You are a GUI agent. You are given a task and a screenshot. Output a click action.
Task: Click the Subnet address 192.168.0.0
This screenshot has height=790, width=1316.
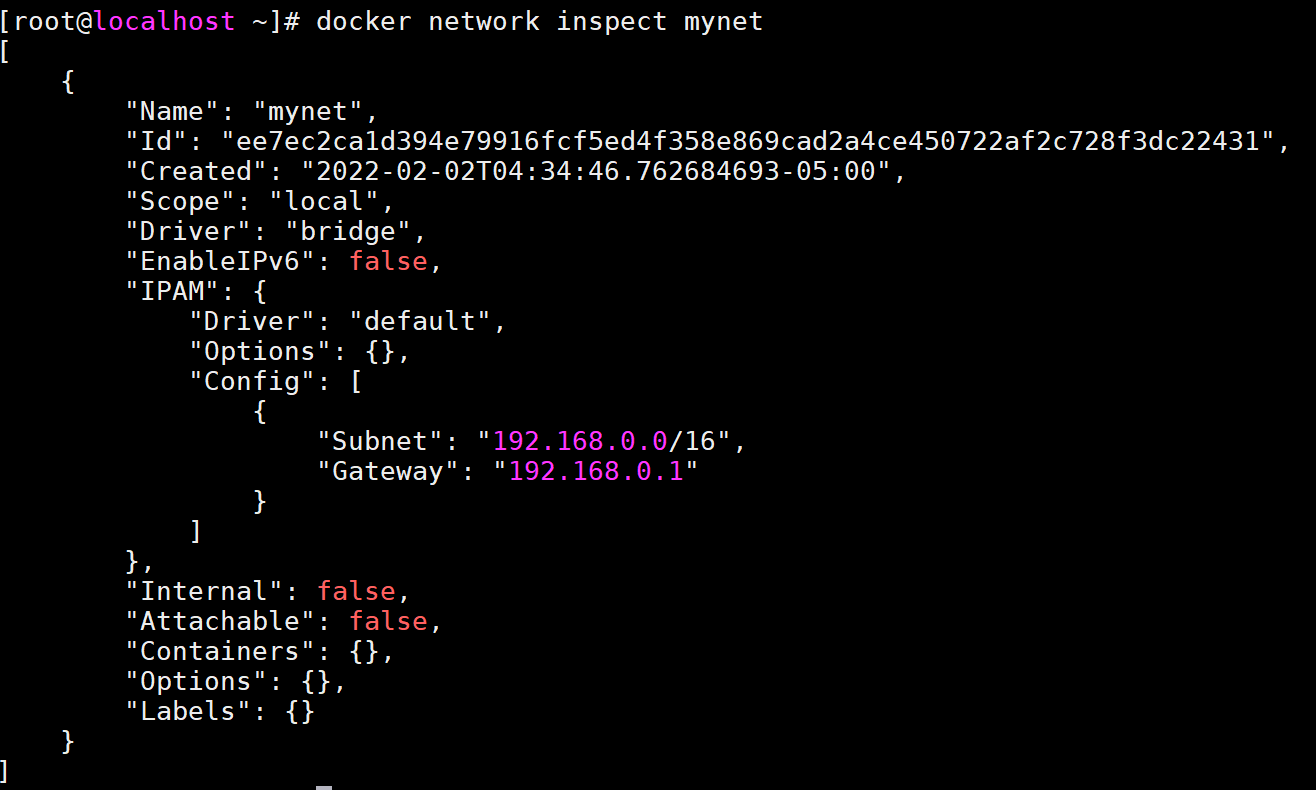click(580, 441)
